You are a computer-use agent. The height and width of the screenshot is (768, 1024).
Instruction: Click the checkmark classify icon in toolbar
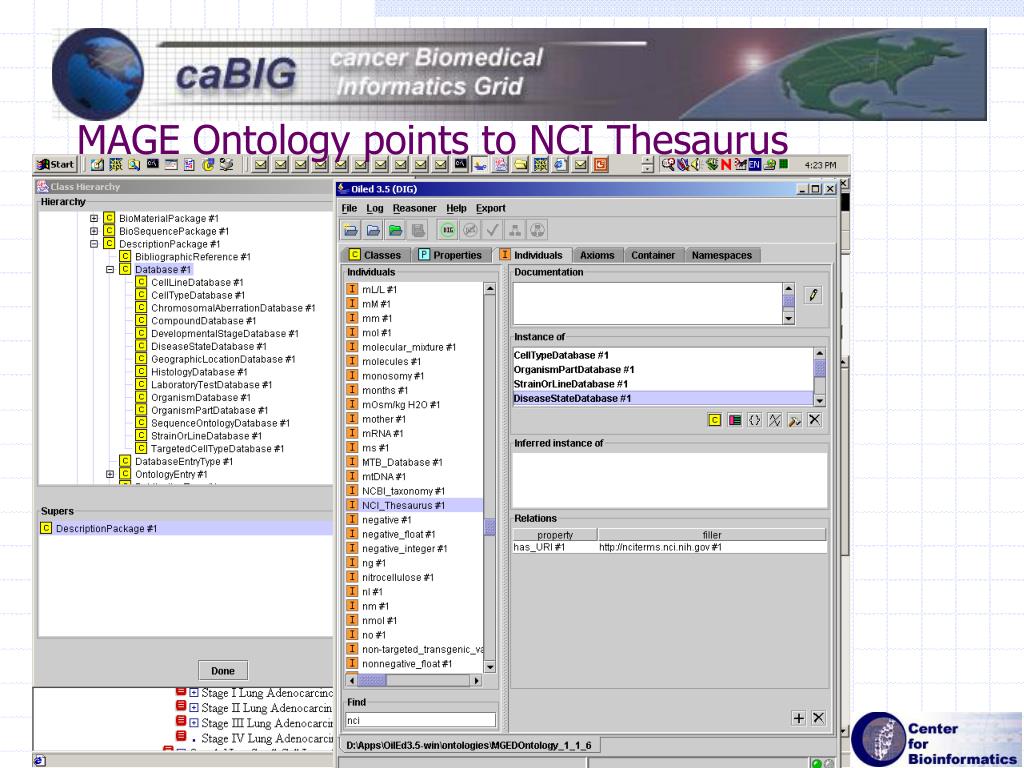(x=492, y=230)
